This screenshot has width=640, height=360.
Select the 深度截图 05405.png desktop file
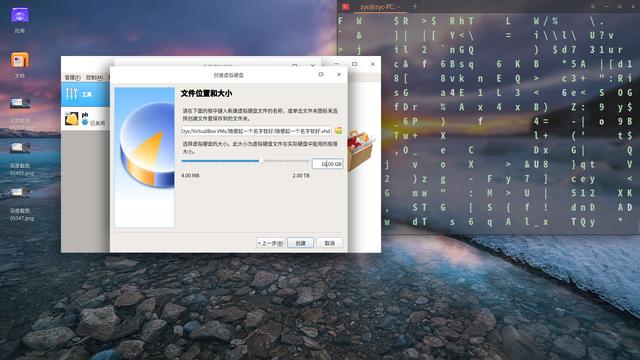coord(21,159)
